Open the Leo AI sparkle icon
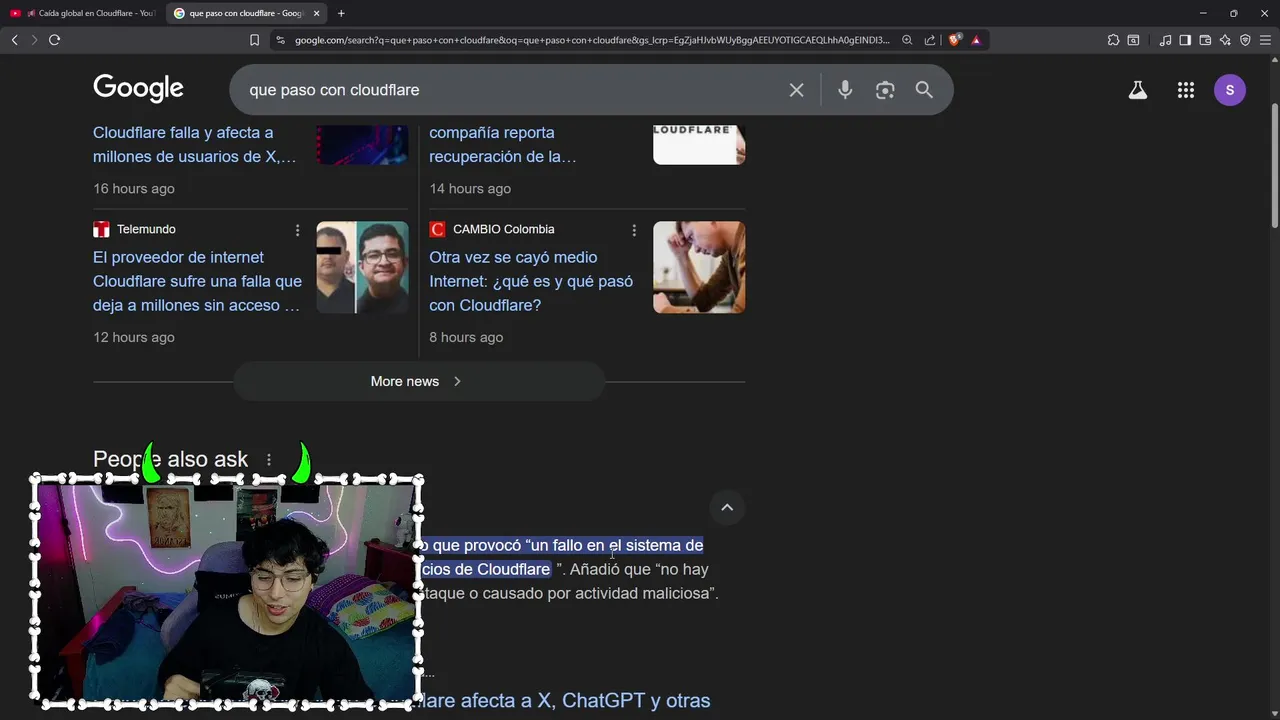This screenshot has width=1280, height=720. 1225,40
